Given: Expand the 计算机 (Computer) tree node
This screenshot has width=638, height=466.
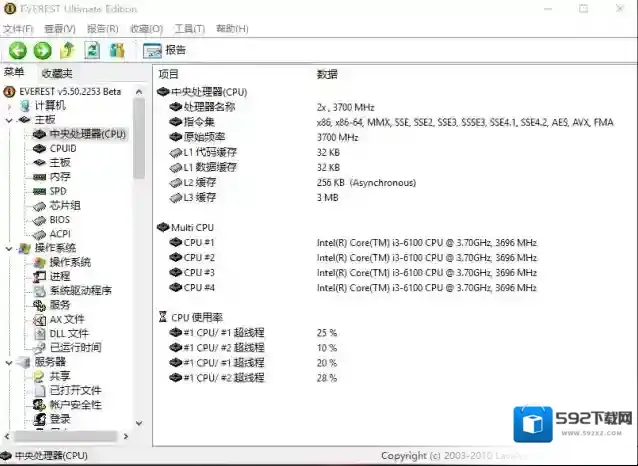Looking at the screenshot, I should pyautogui.click(x=10, y=105).
